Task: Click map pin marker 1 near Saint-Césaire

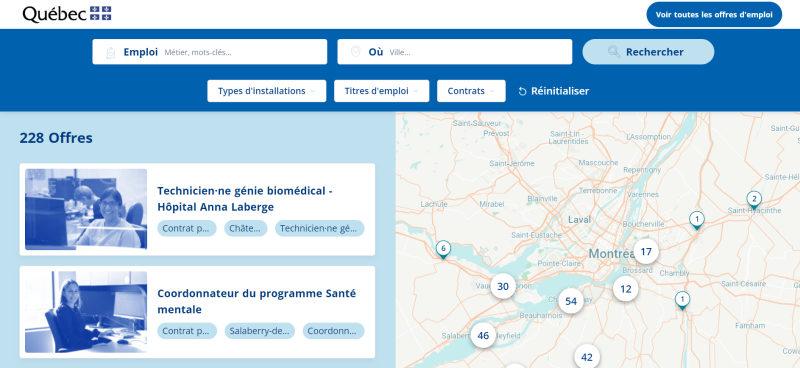Action: click(x=682, y=300)
